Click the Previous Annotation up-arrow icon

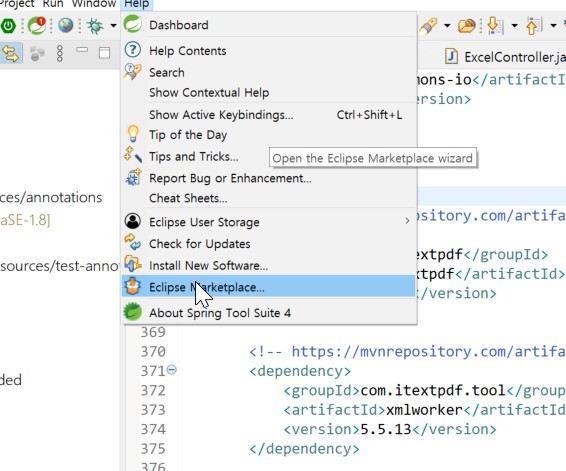tap(534, 26)
